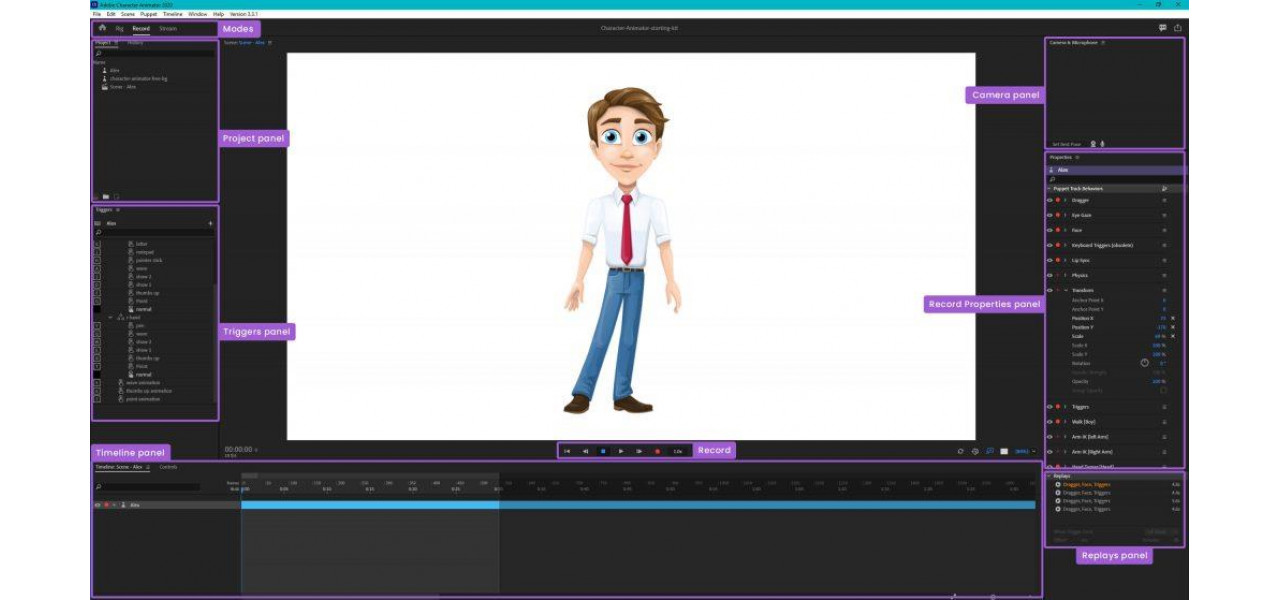Expand the Eye Gaze behavior
This screenshot has width=1280, height=600.
[x=1066, y=215]
